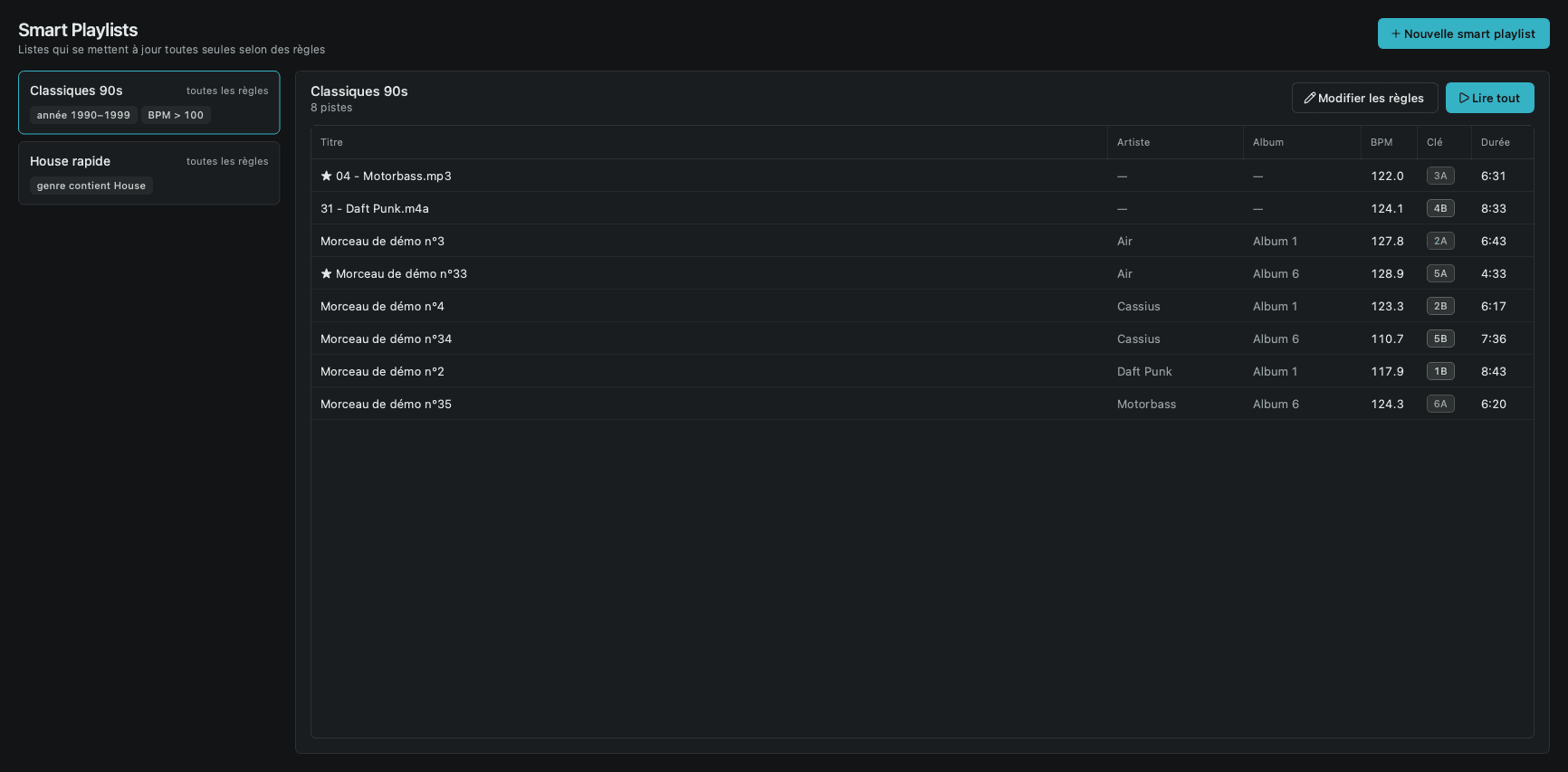Click the star icon on 04 - Motorbass.mp3

click(326, 176)
